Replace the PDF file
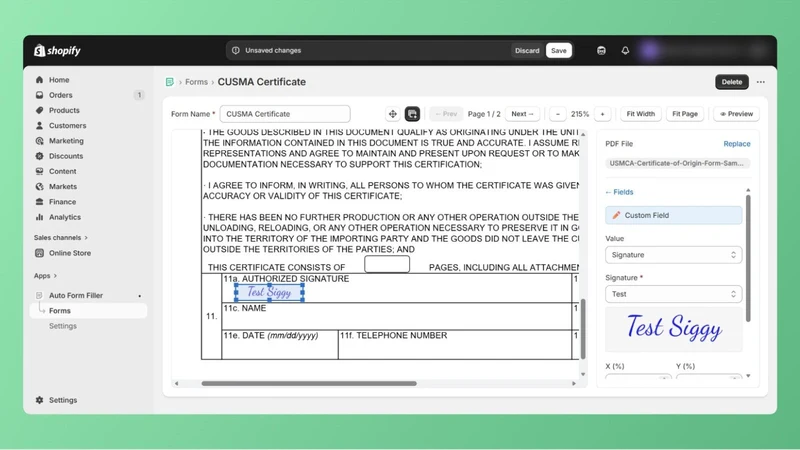 coord(737,144)
